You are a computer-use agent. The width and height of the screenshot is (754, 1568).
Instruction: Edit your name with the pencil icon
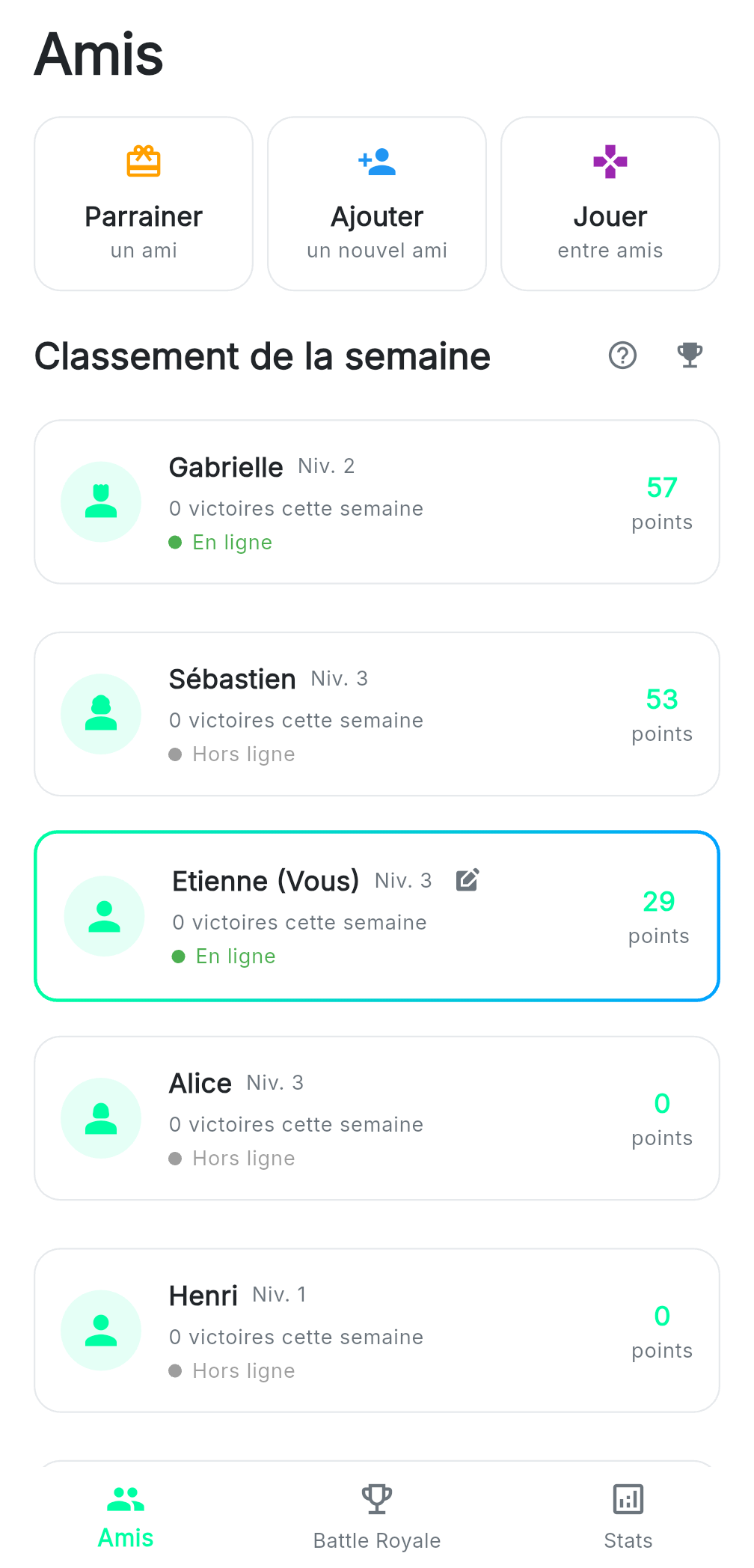click(468, 880)
